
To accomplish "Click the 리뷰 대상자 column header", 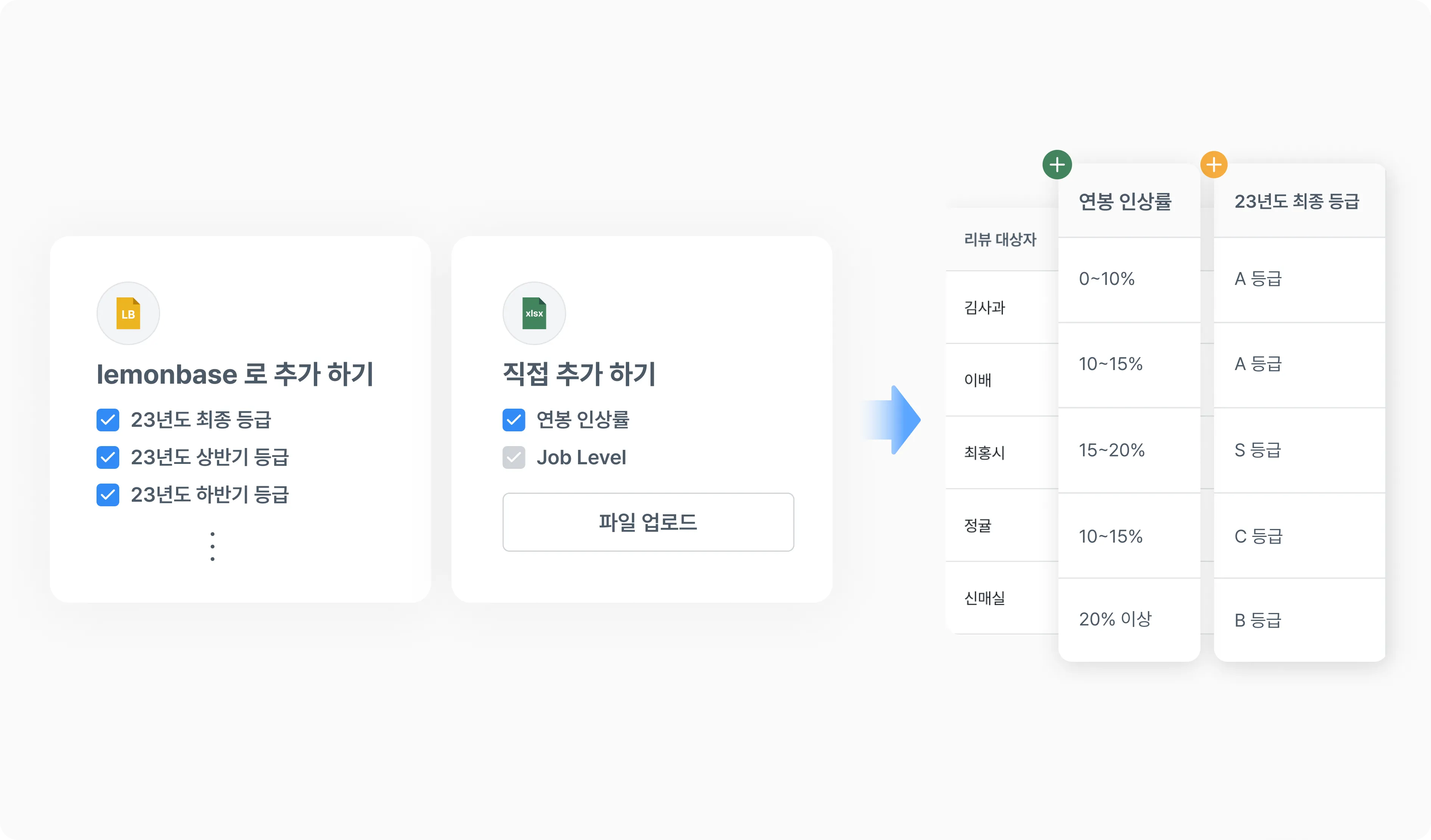I will tap(1000, 240).
